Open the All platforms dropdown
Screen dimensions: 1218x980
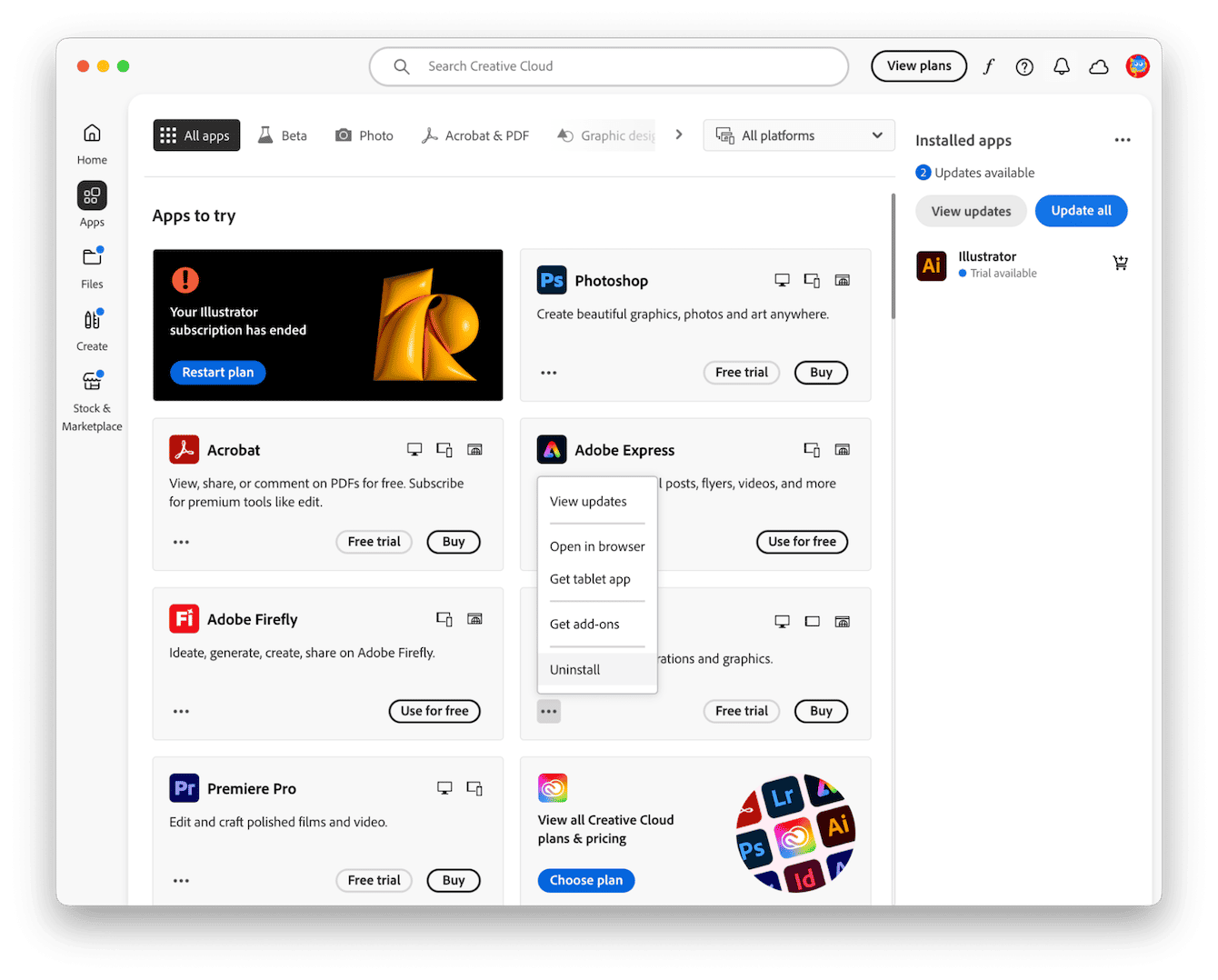(x=798, y=135)
